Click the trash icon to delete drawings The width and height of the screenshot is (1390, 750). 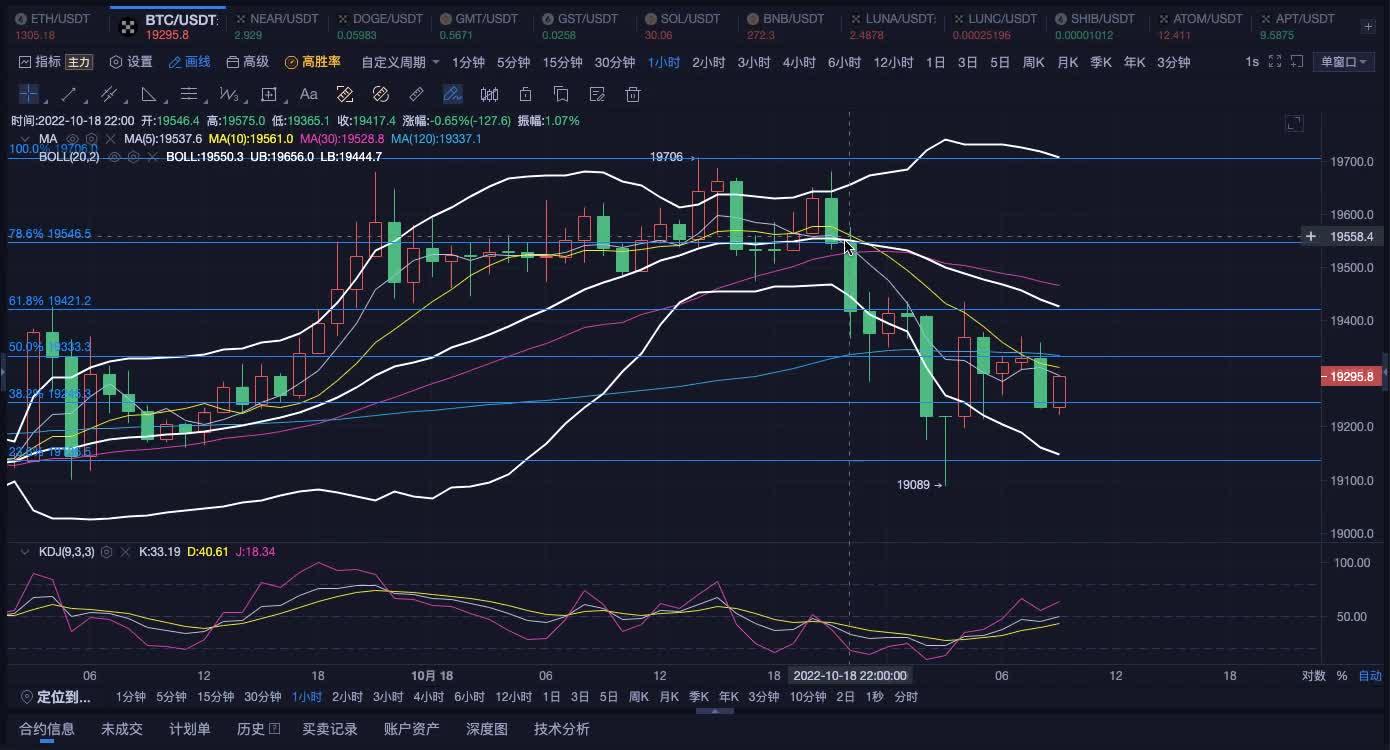tap(632, 95)
